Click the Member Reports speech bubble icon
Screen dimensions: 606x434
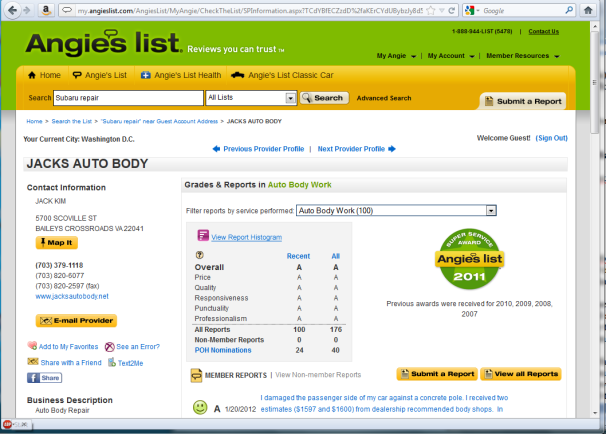pyautogui.click(x=196, y=375)
